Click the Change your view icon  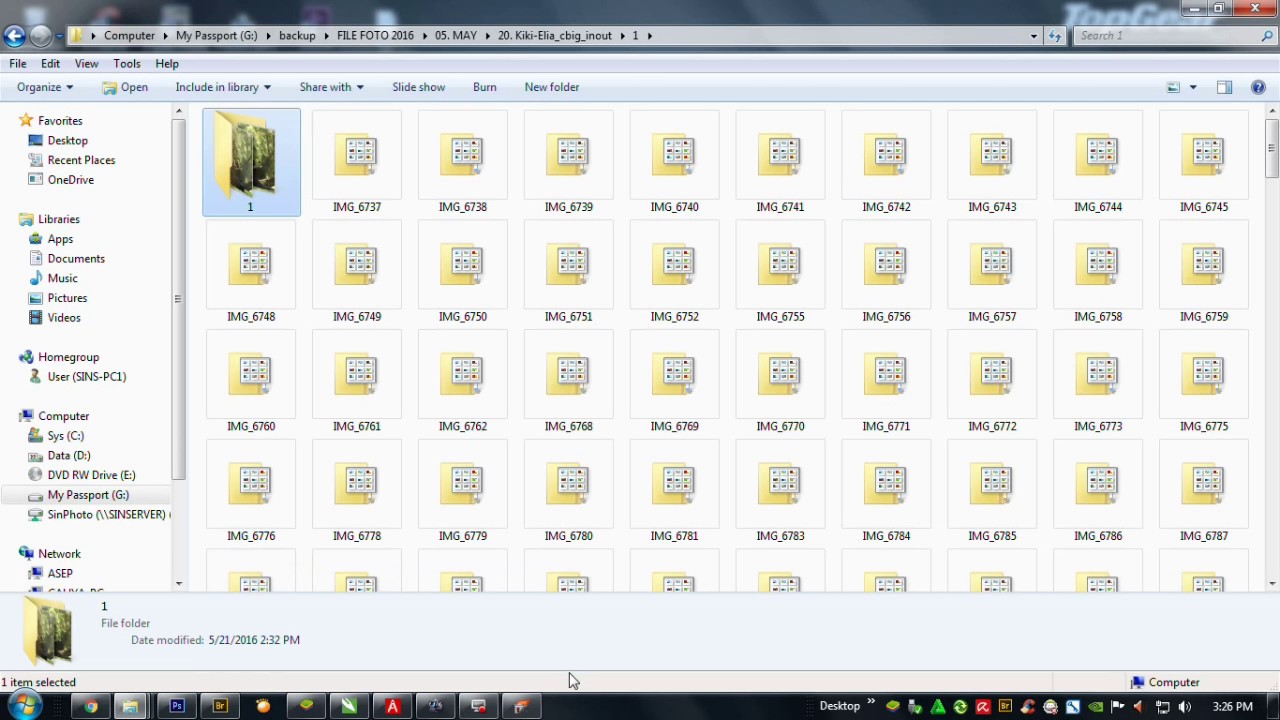[x=1174, y=87]
